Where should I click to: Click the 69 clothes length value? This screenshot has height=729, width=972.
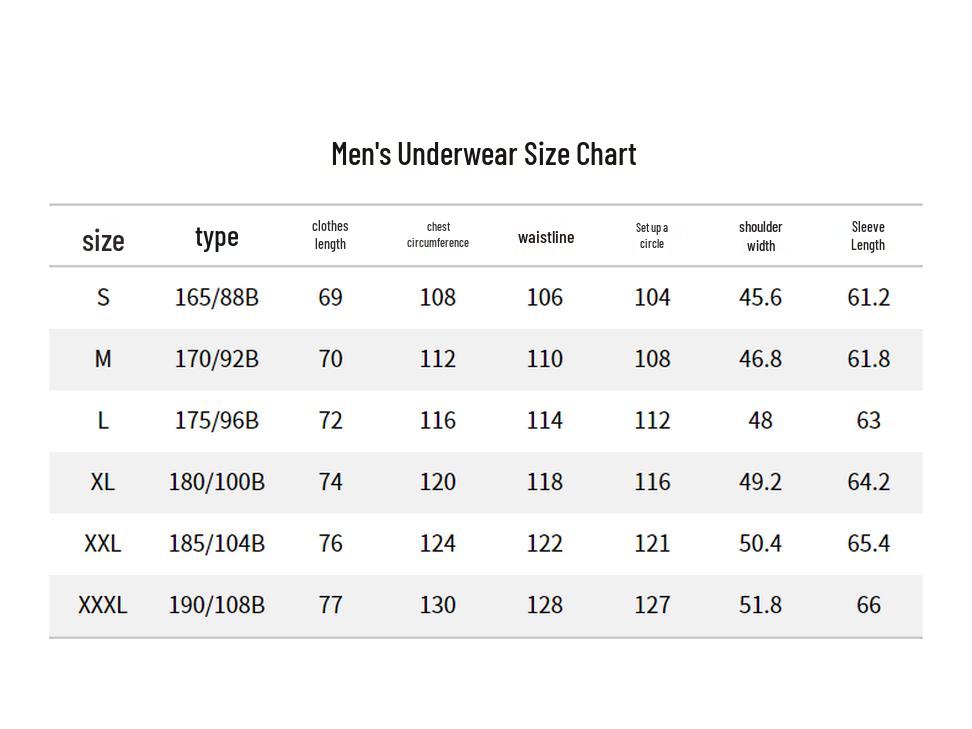pyautogui.click(x=330, y=297)
